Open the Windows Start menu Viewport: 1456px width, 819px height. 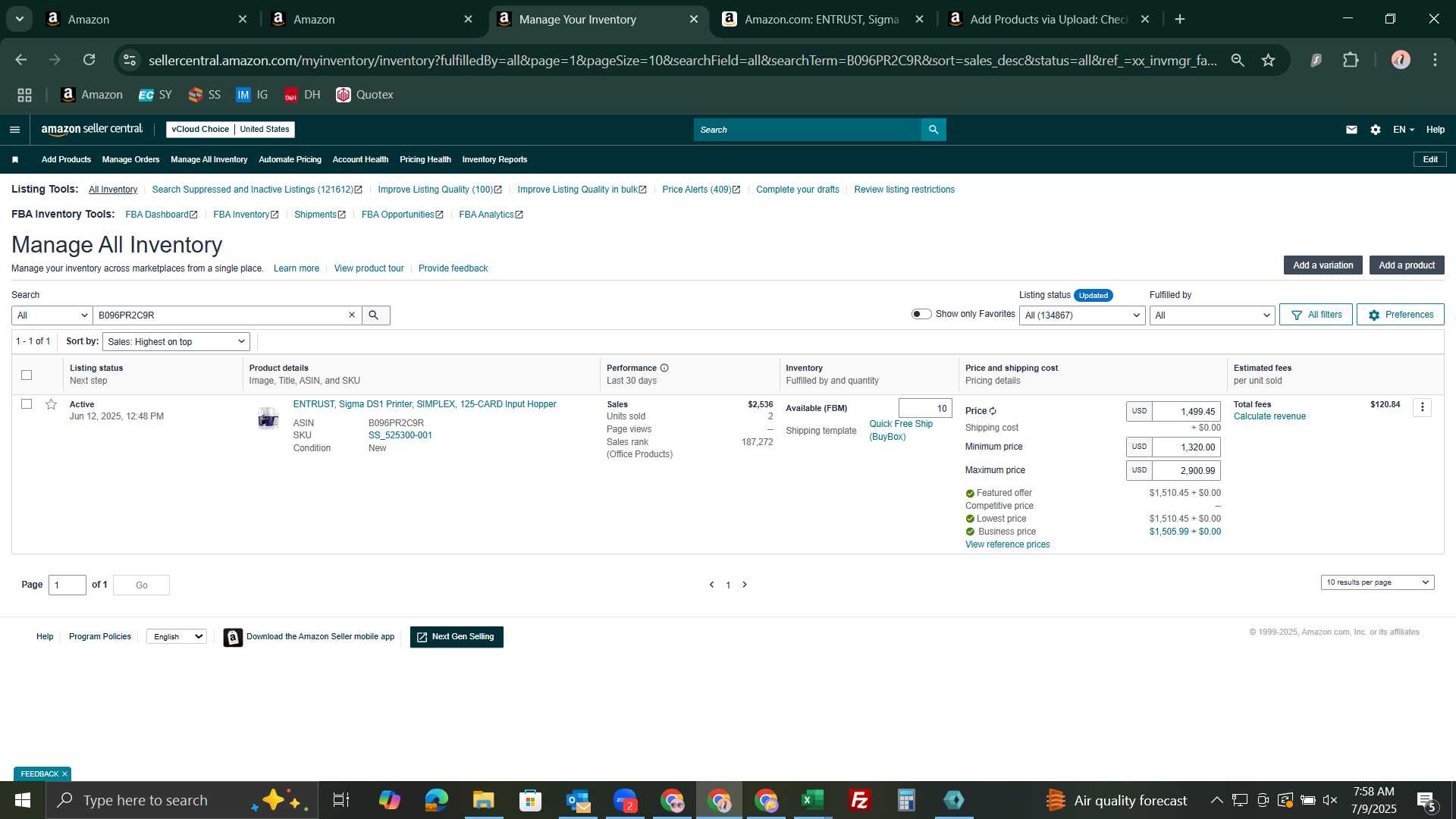pyautogui.click(x=23, y=800)
